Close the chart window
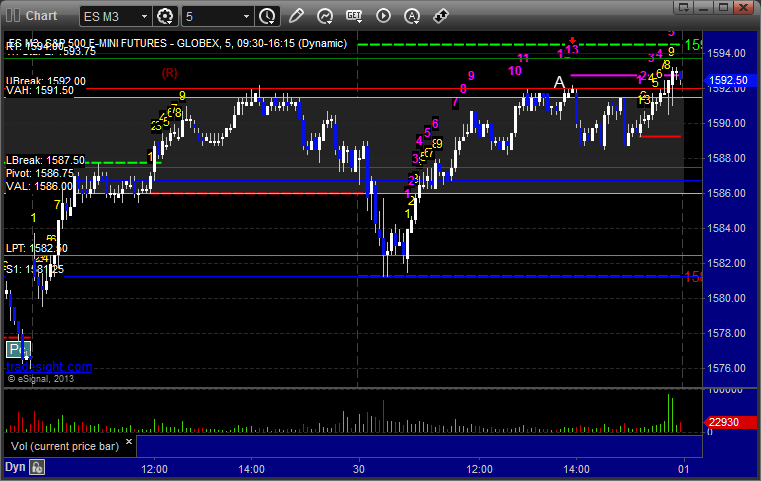The image size is (761, 481). click(x=743, y=7)
